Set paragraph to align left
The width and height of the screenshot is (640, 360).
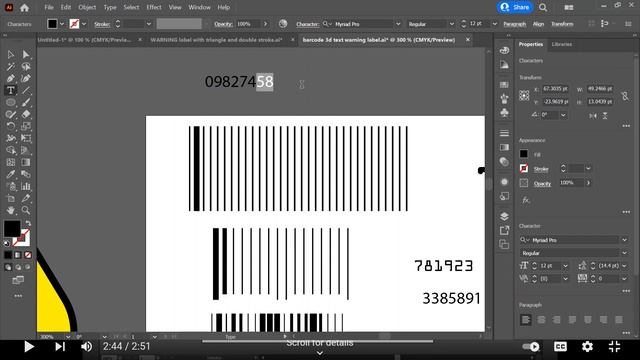click(x=526, y=320)
